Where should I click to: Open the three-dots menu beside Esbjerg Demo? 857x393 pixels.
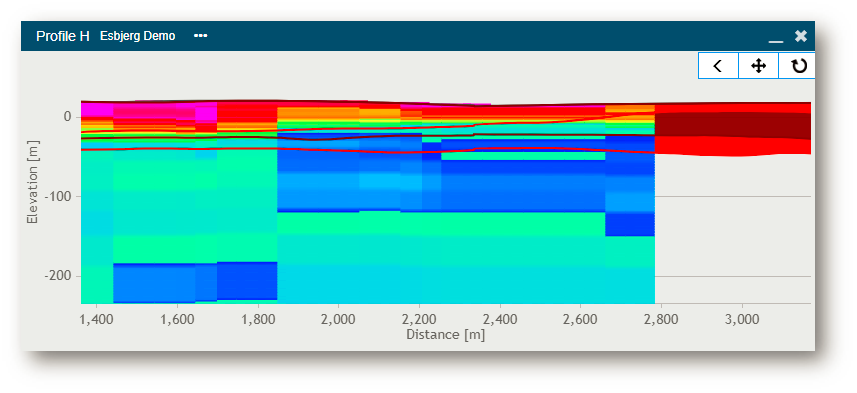[201, 36]
